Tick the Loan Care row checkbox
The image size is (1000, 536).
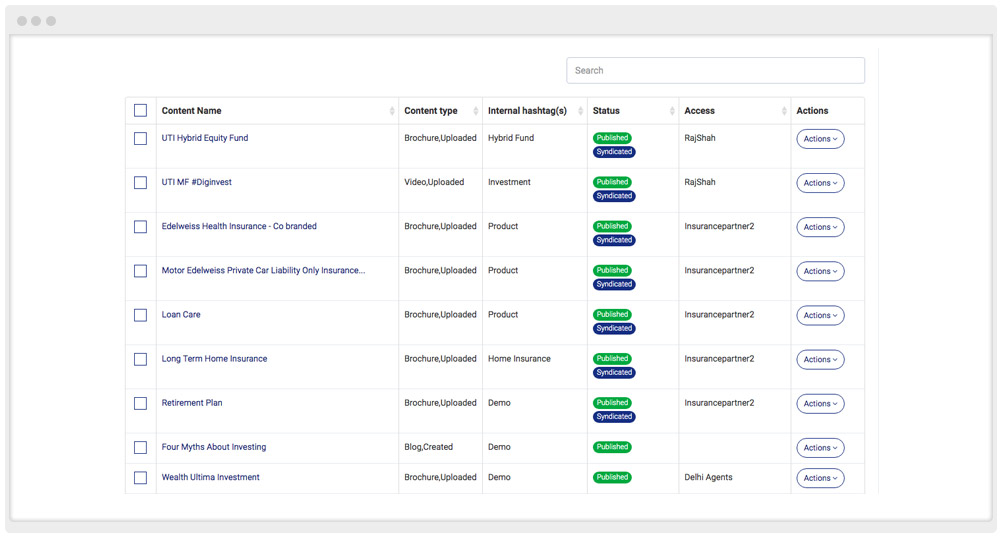click(140, 315)
